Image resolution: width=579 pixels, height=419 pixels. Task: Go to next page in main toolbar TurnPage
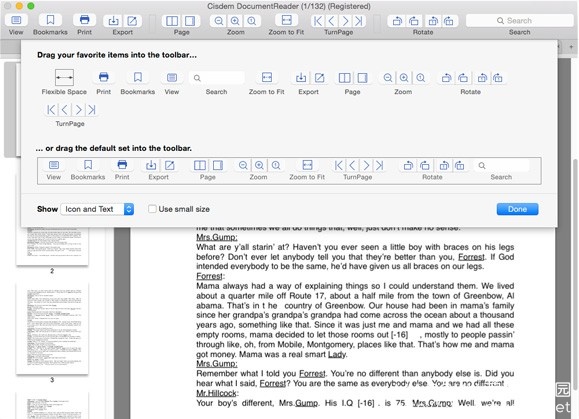345,21
